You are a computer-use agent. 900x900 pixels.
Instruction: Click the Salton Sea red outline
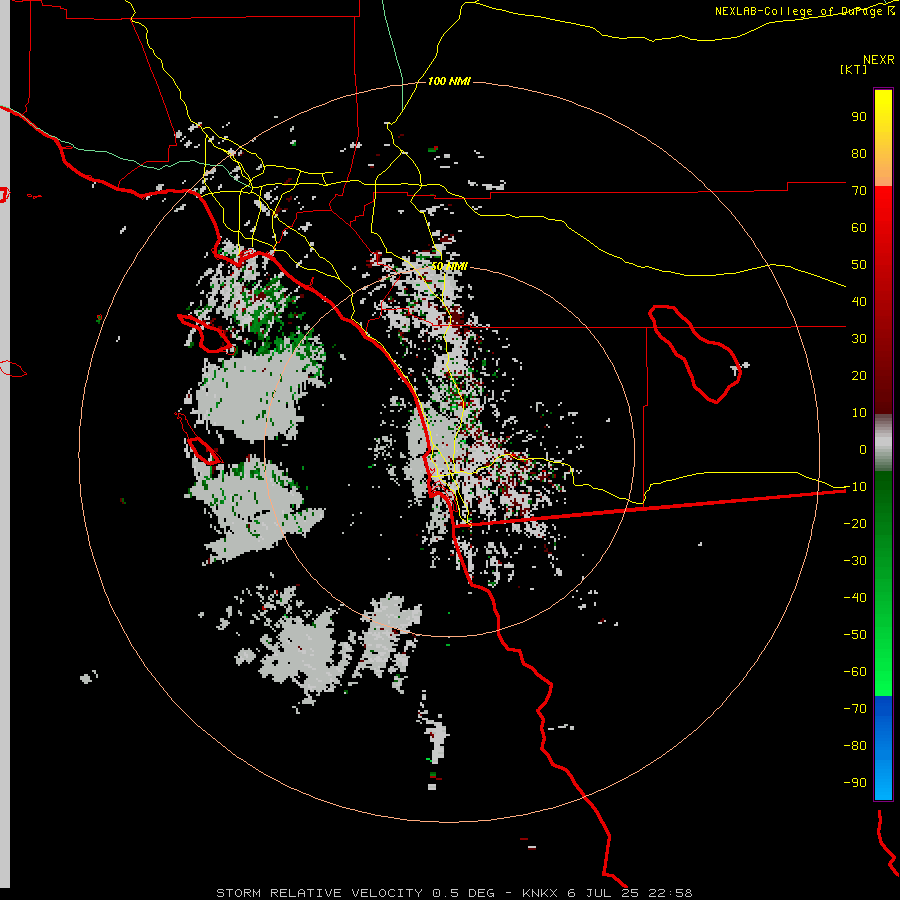(696, 353)
